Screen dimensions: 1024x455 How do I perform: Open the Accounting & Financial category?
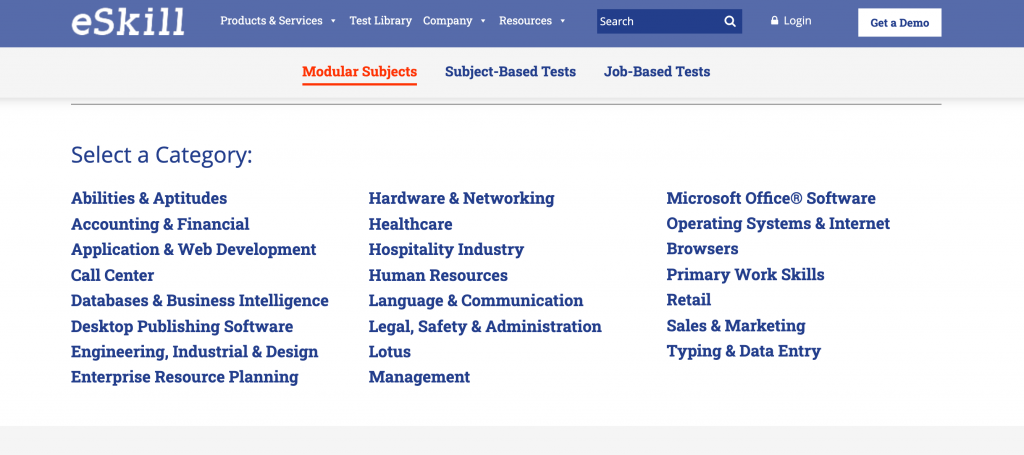click(x=160, y=224)
